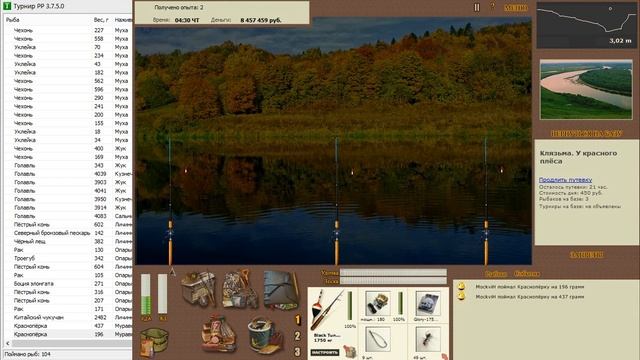Click the fly bait thumbnail
Viewport: 640px width, 360px height.
pyautogui.click(x=427, y=339)
